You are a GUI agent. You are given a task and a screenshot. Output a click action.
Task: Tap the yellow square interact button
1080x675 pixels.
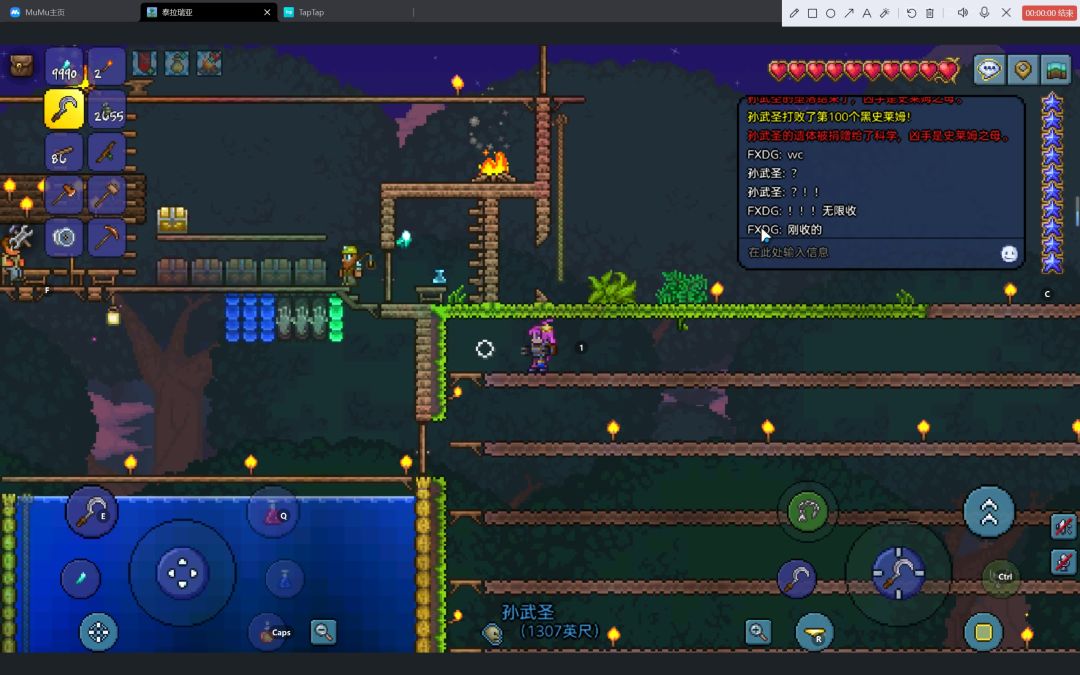pos(984,632)
